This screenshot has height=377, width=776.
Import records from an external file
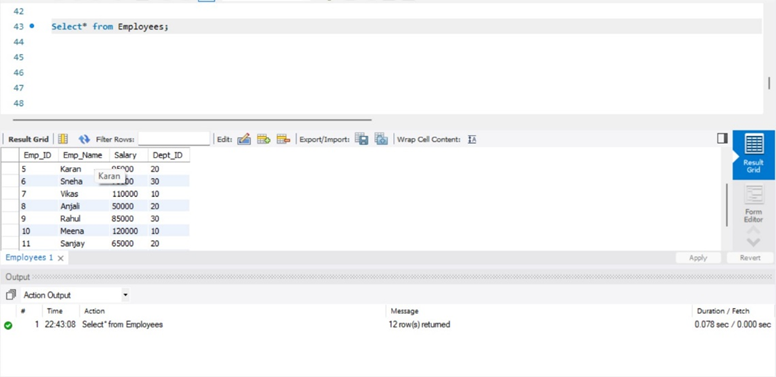coord(381,140)
